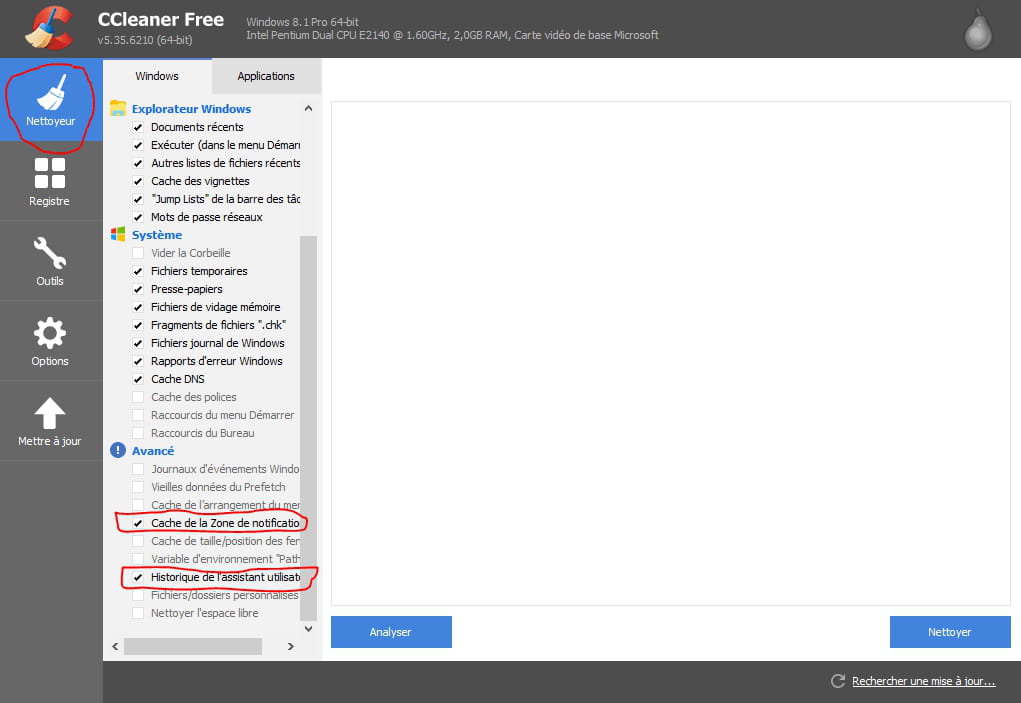This screenshot has width=1021, height=703.
Task: Click the refresh icon beside update link
Action: point(838,681)
